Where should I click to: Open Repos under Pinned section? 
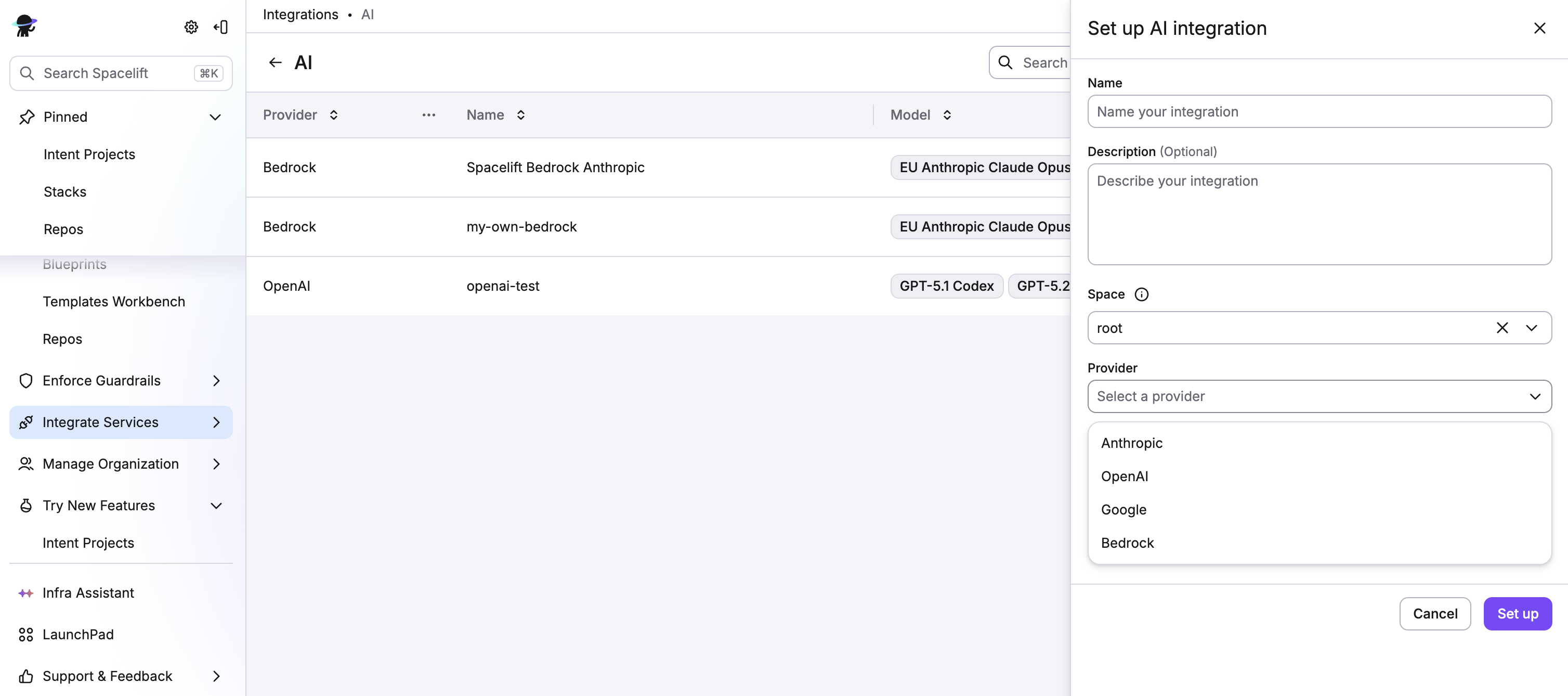(x=63, y=229)
